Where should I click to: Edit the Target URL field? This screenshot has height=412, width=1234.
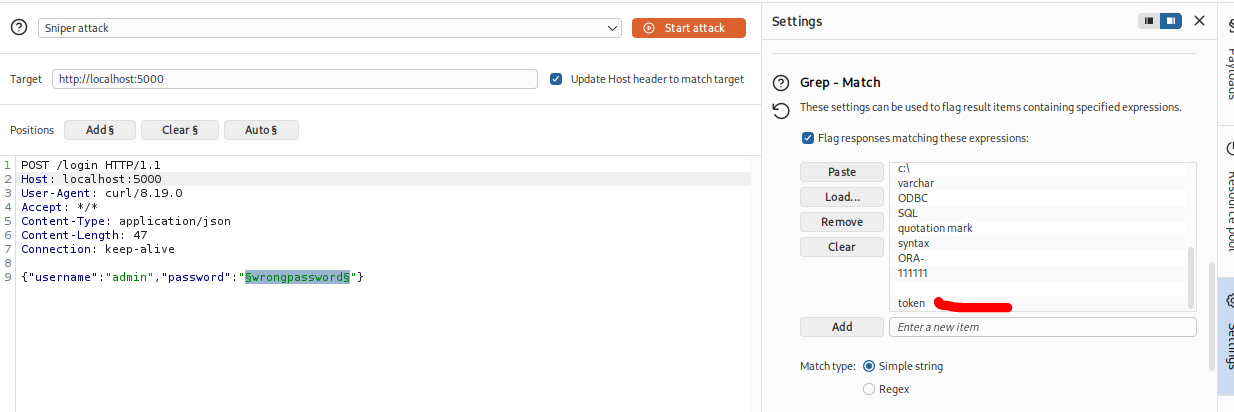click(x=295, y=79)
